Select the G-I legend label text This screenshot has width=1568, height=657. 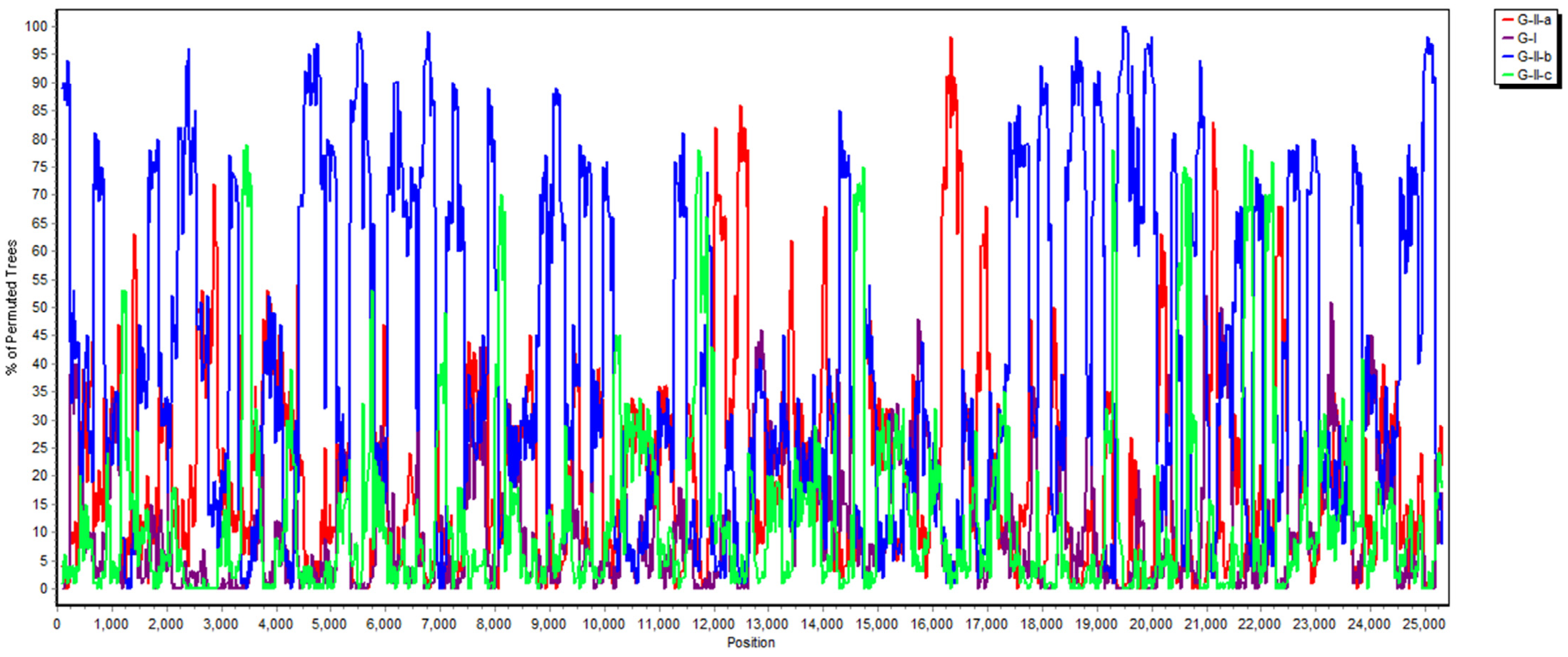[x=1527, y=38]
